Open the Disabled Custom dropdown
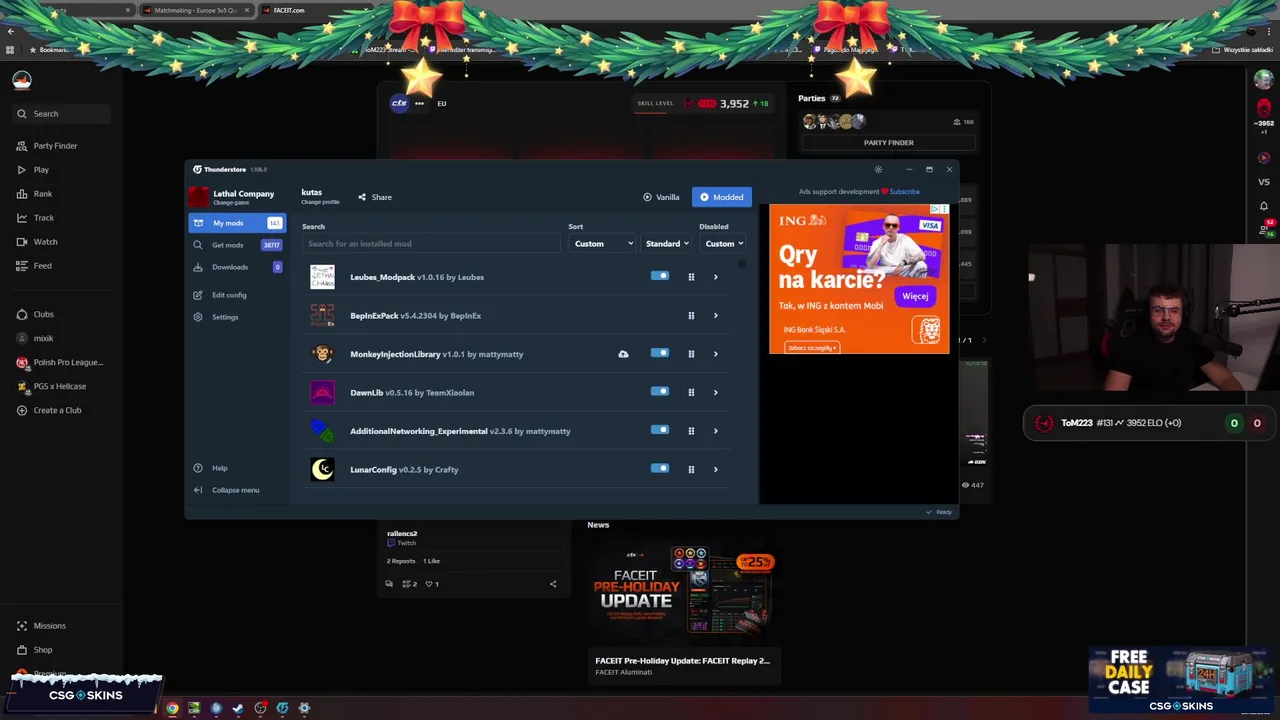 (722, 244)
